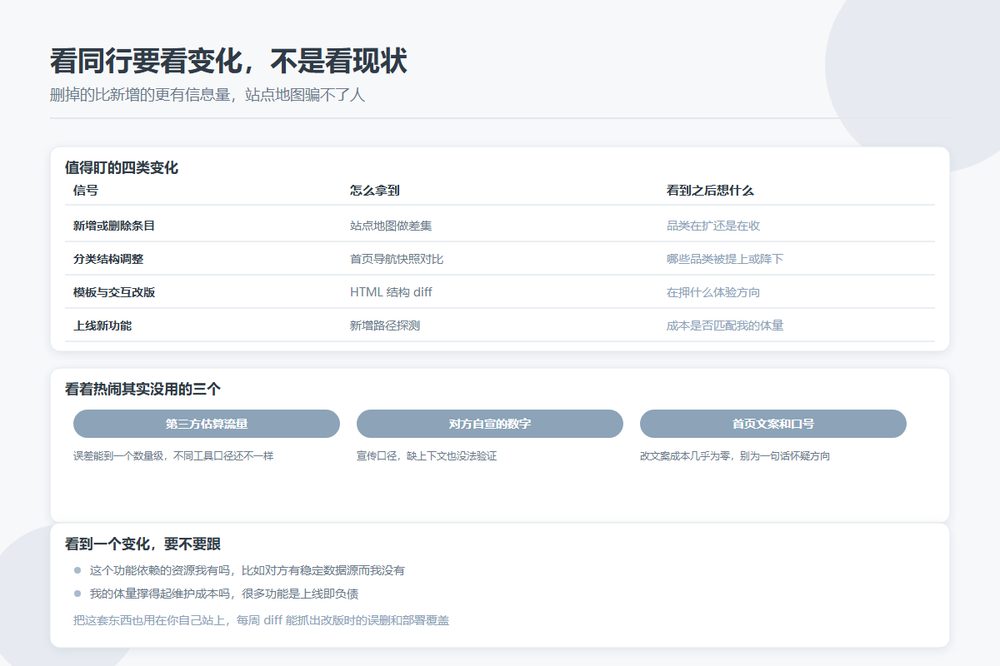
Task: Click the 首页导航快照对比 cell
Action: point(396,258)
